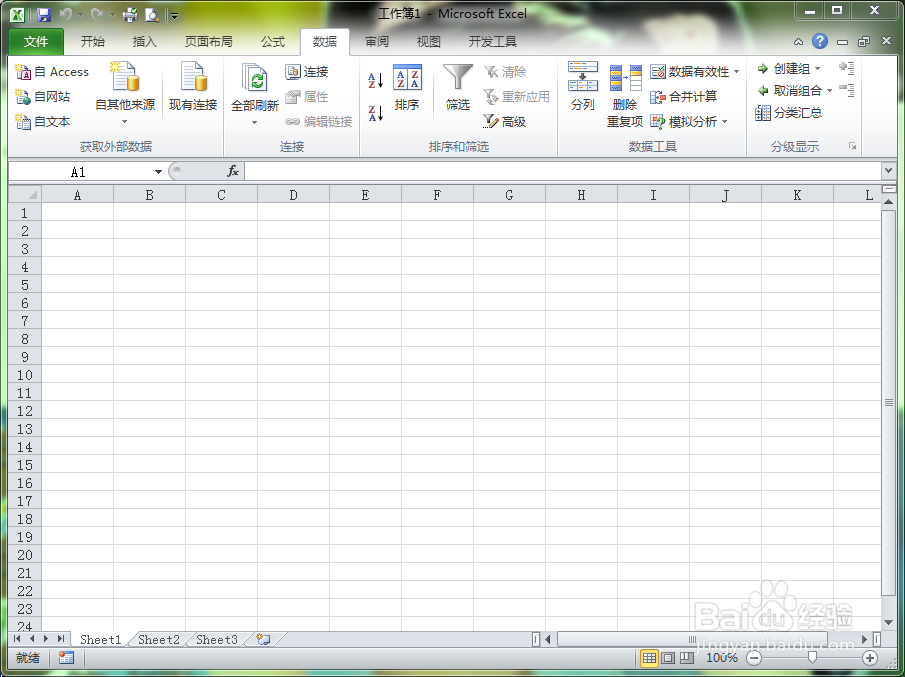Open Excel Help question mark
This screenshot has width=905, height=677.
(820, 41)
